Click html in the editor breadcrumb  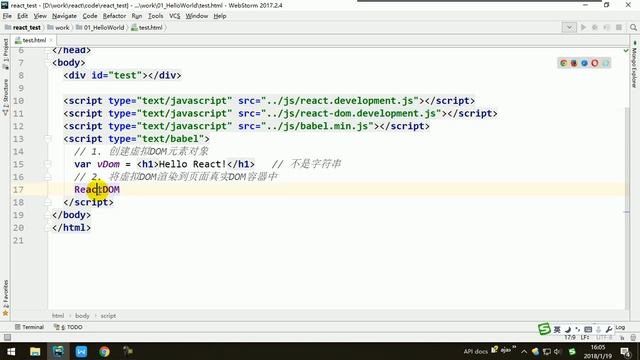tap(58, 316)
